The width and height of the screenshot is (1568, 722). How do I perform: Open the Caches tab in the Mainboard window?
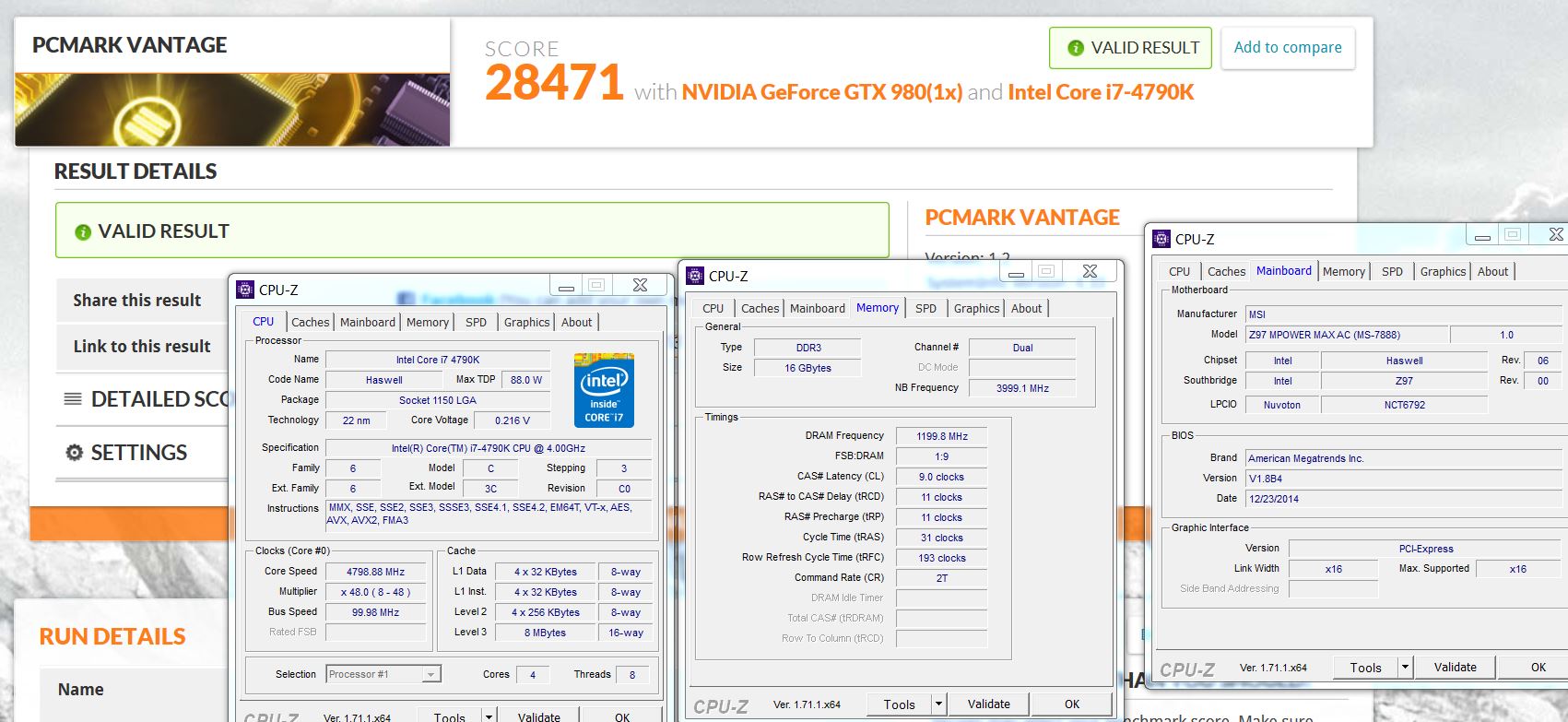[x=1226, y=271]
